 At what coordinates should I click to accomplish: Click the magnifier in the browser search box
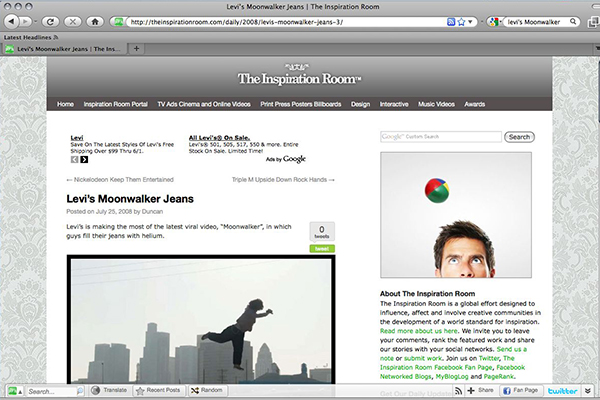click(x=573, y=22)
